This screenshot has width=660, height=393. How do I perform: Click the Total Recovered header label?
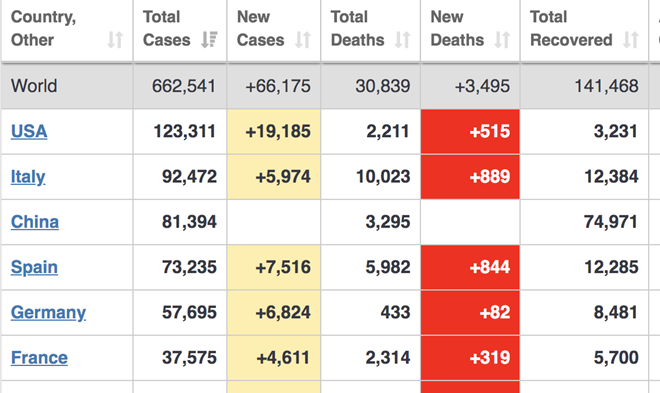click(571, 29)
